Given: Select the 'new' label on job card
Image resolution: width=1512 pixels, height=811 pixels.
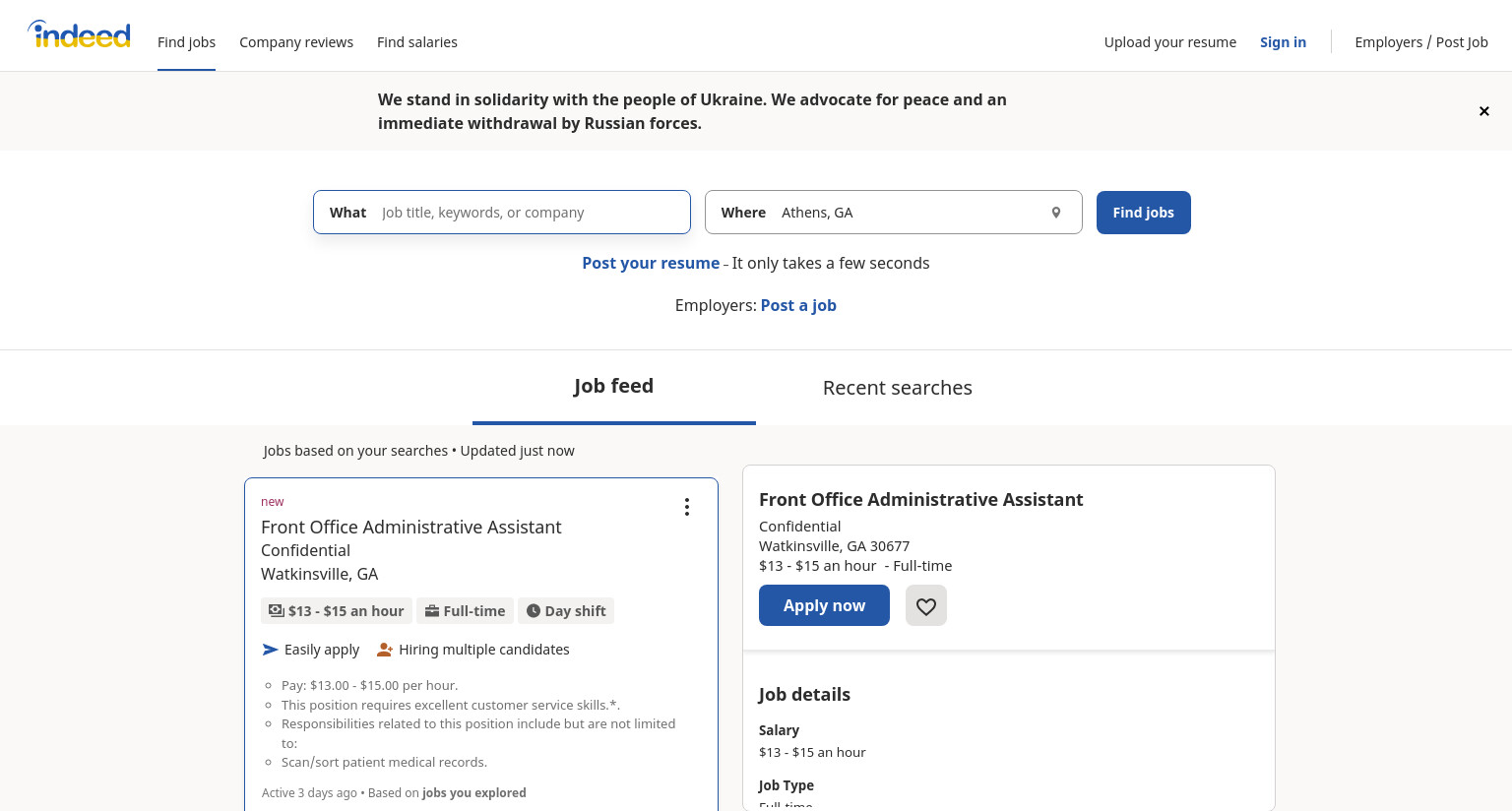Looking at the screenshot, I should point(273,502).
